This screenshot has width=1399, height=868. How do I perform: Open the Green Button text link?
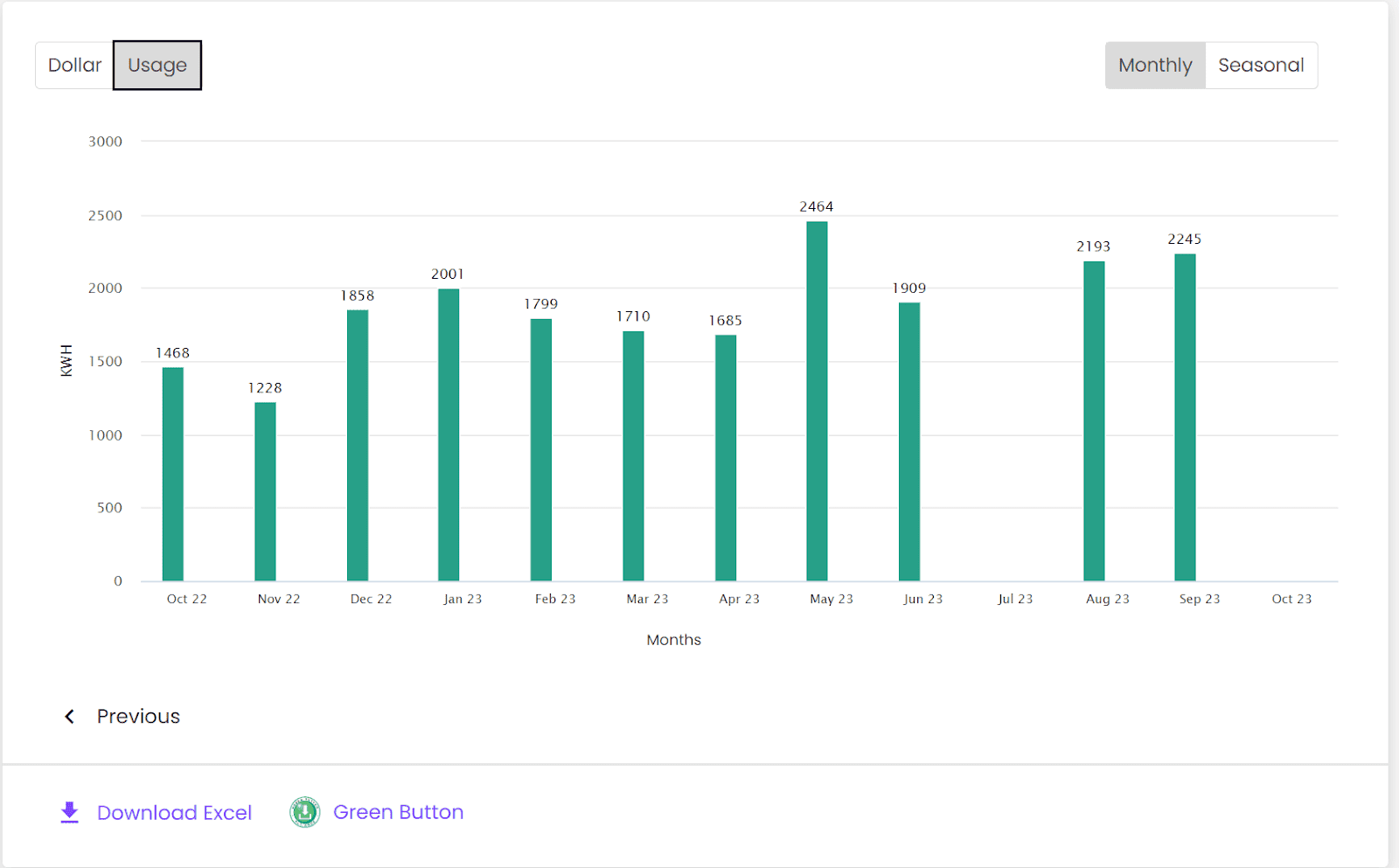[x=398, y=812]
